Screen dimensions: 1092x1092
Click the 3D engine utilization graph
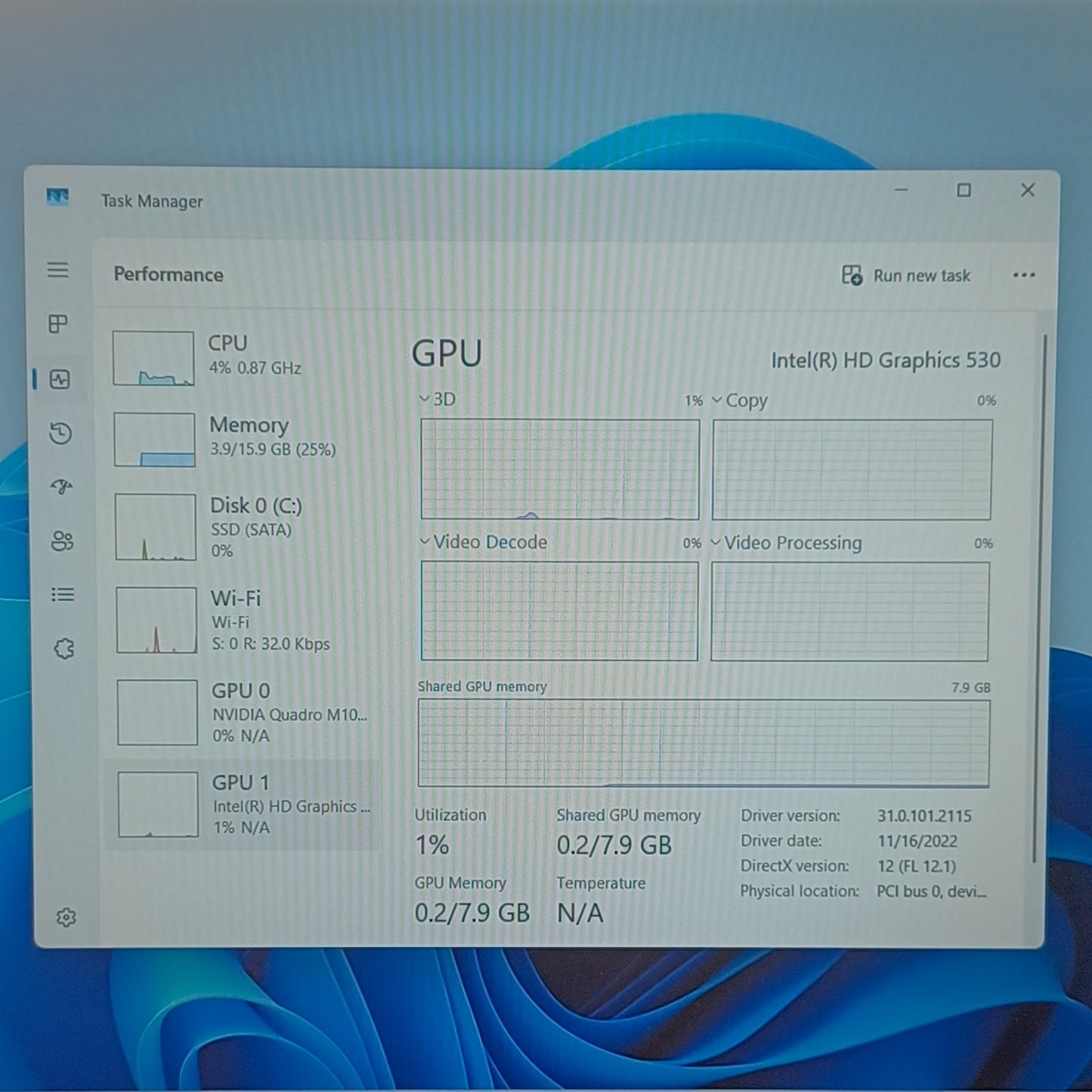pyautogui.click(x=560, y=469)
